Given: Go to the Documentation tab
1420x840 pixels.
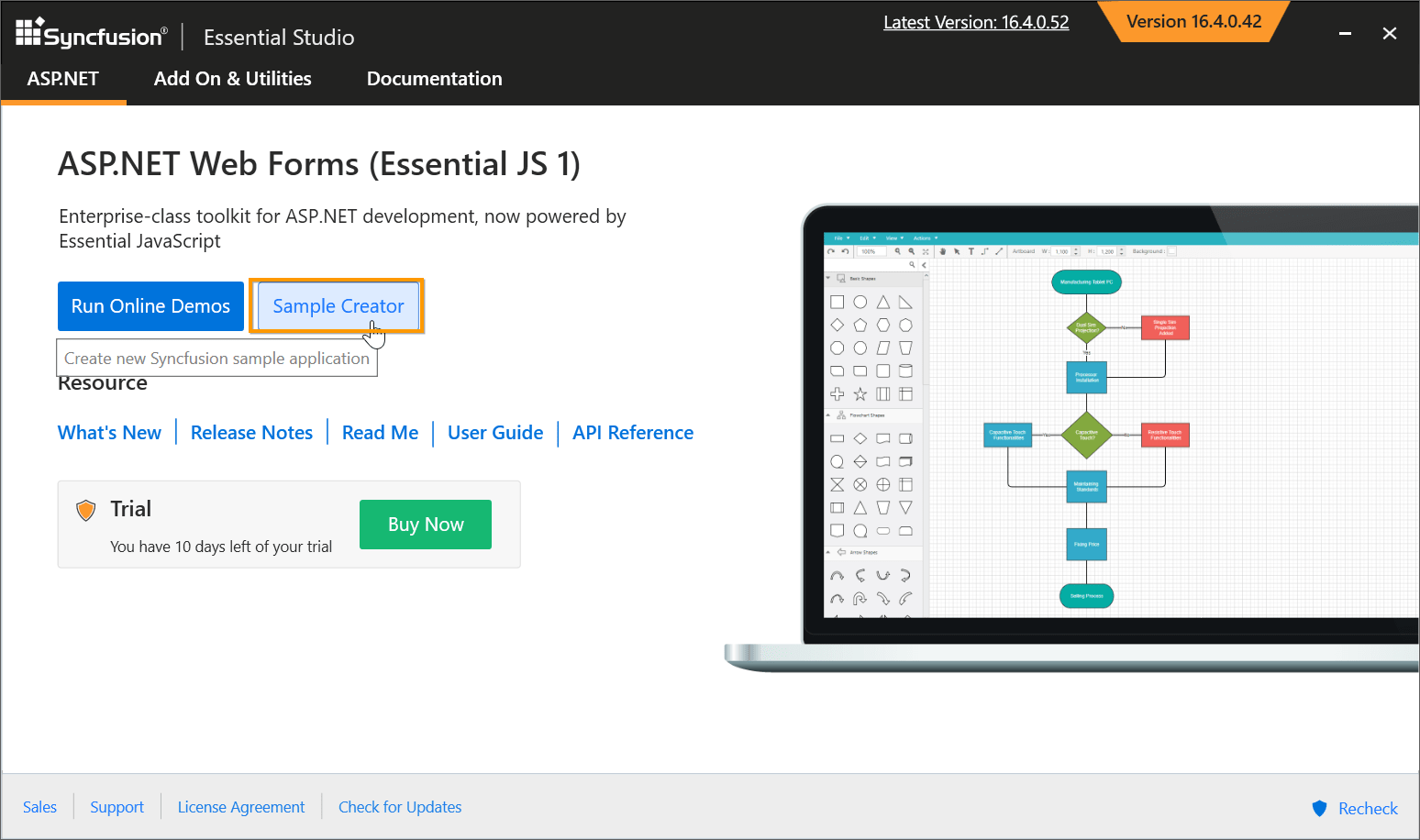Looking at the screenshot, I should (x=434, y=79).
